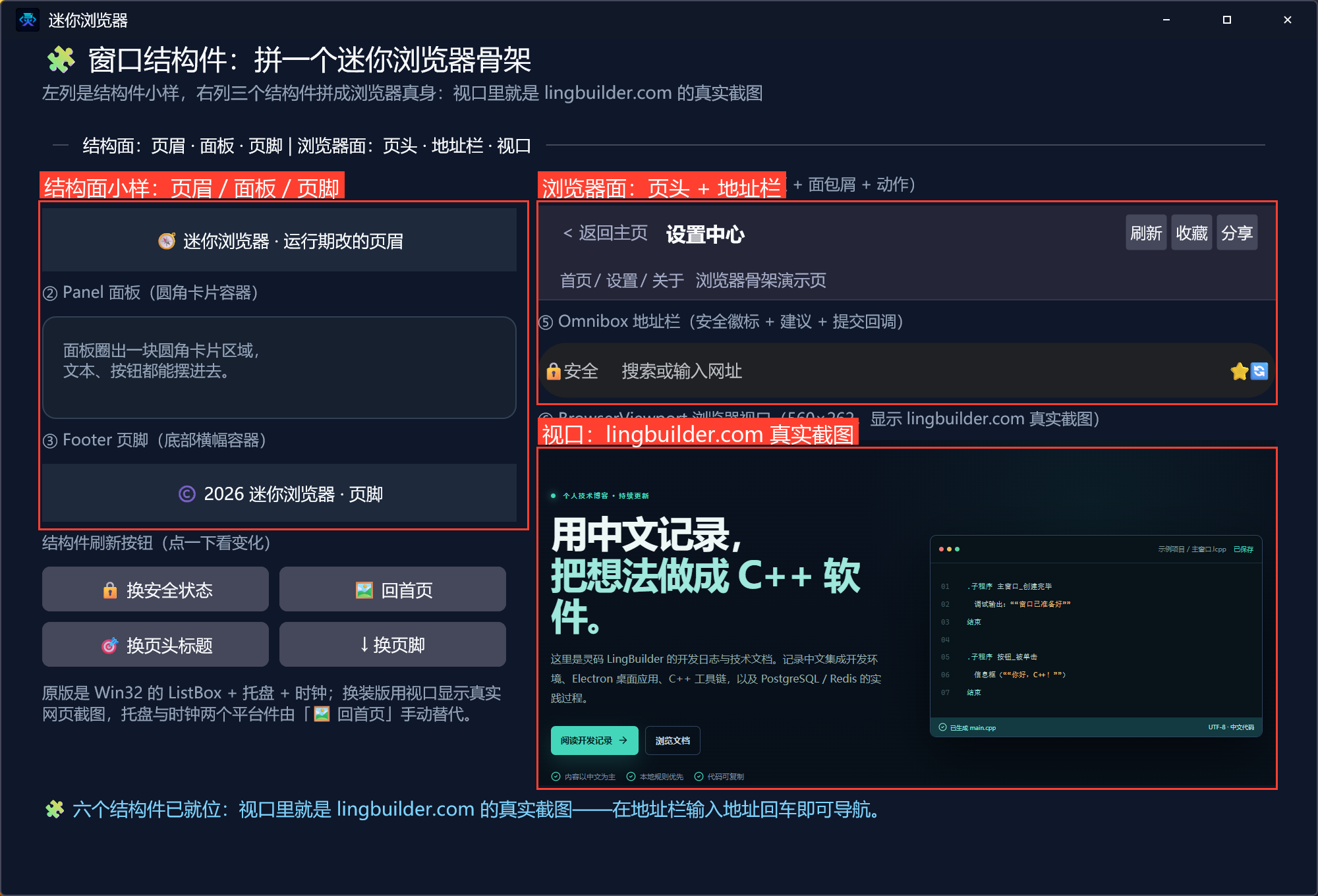Open the 首页 breadcrumb
Screen dimensions: 1318x896
pyautogui.click(x=575, y=281)
